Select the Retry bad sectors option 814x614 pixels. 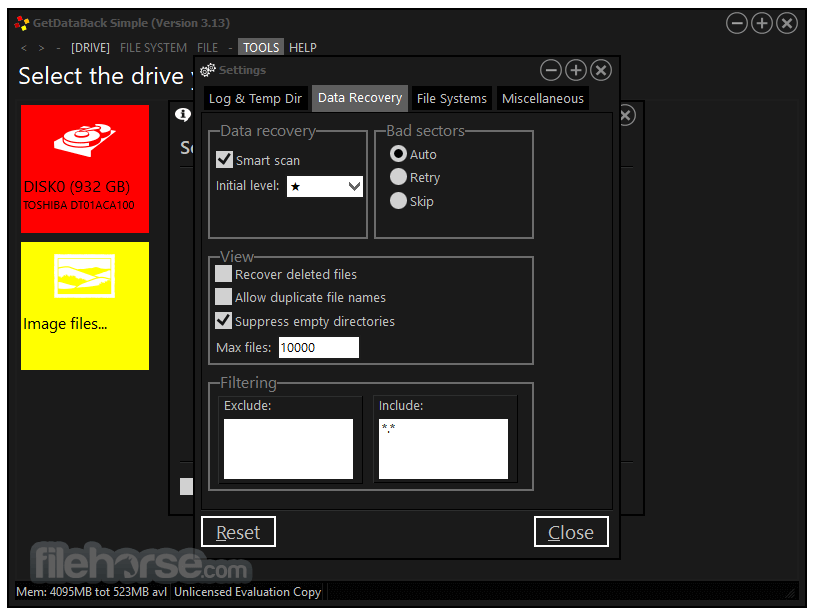pos(398,177)
